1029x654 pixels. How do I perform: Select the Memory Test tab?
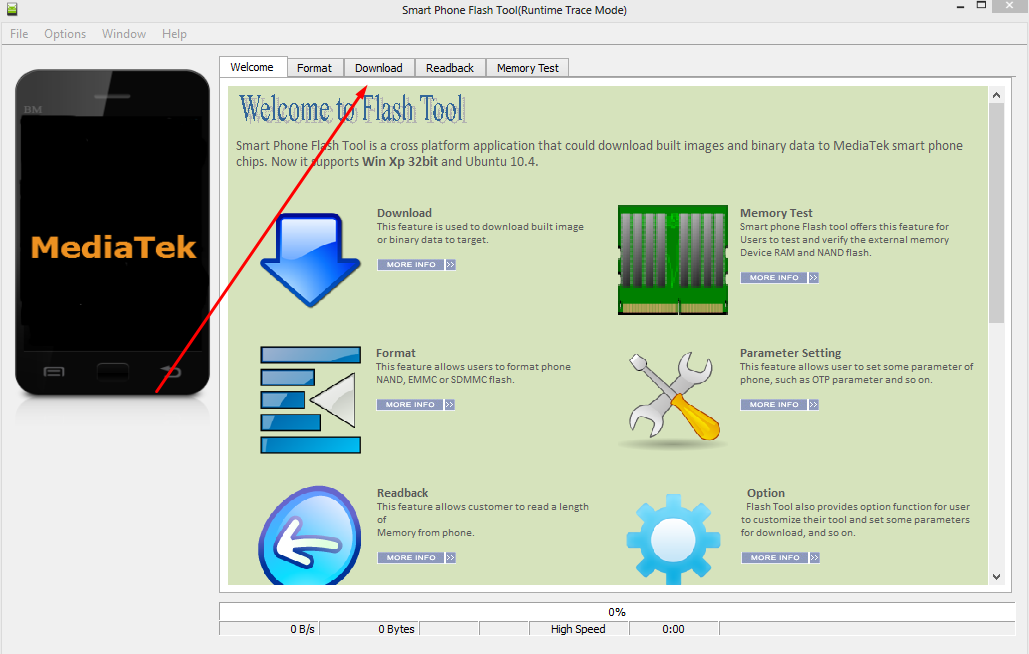tap(528, 68)
